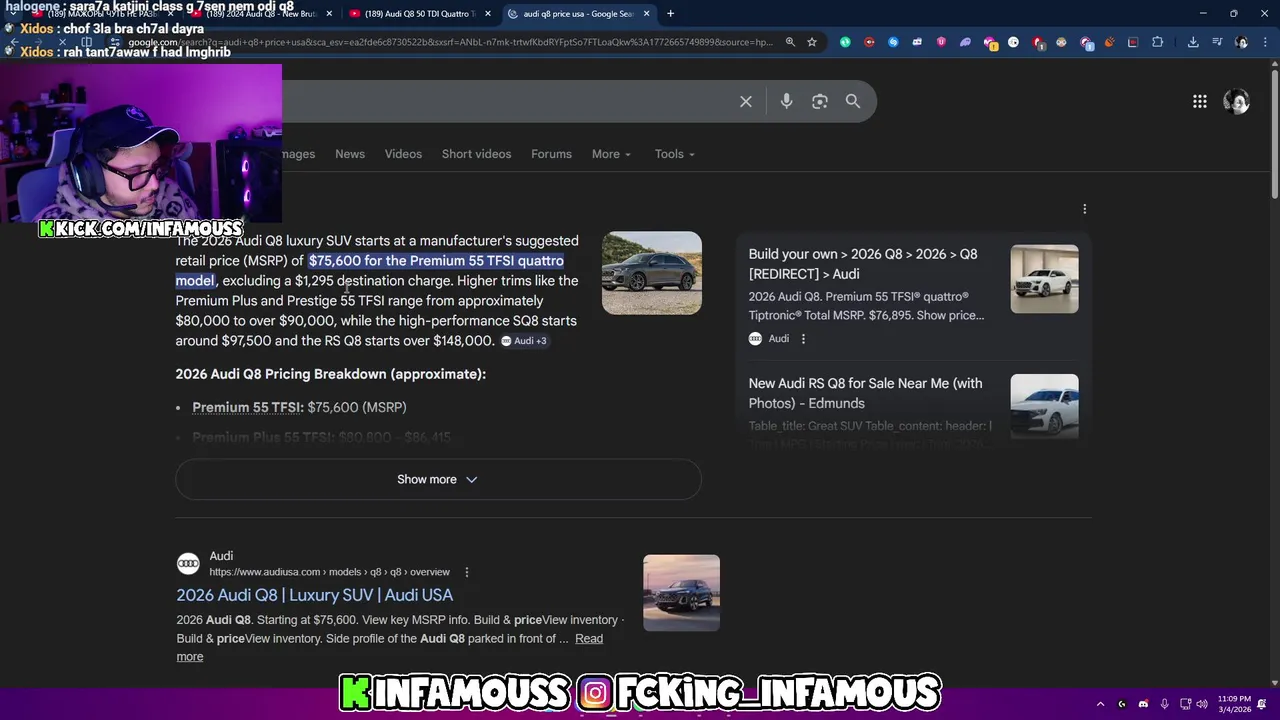Screen dimensions: 1280x720
Task: Click the audiusa.com breadcrumb URL
Action: (329, 572)
